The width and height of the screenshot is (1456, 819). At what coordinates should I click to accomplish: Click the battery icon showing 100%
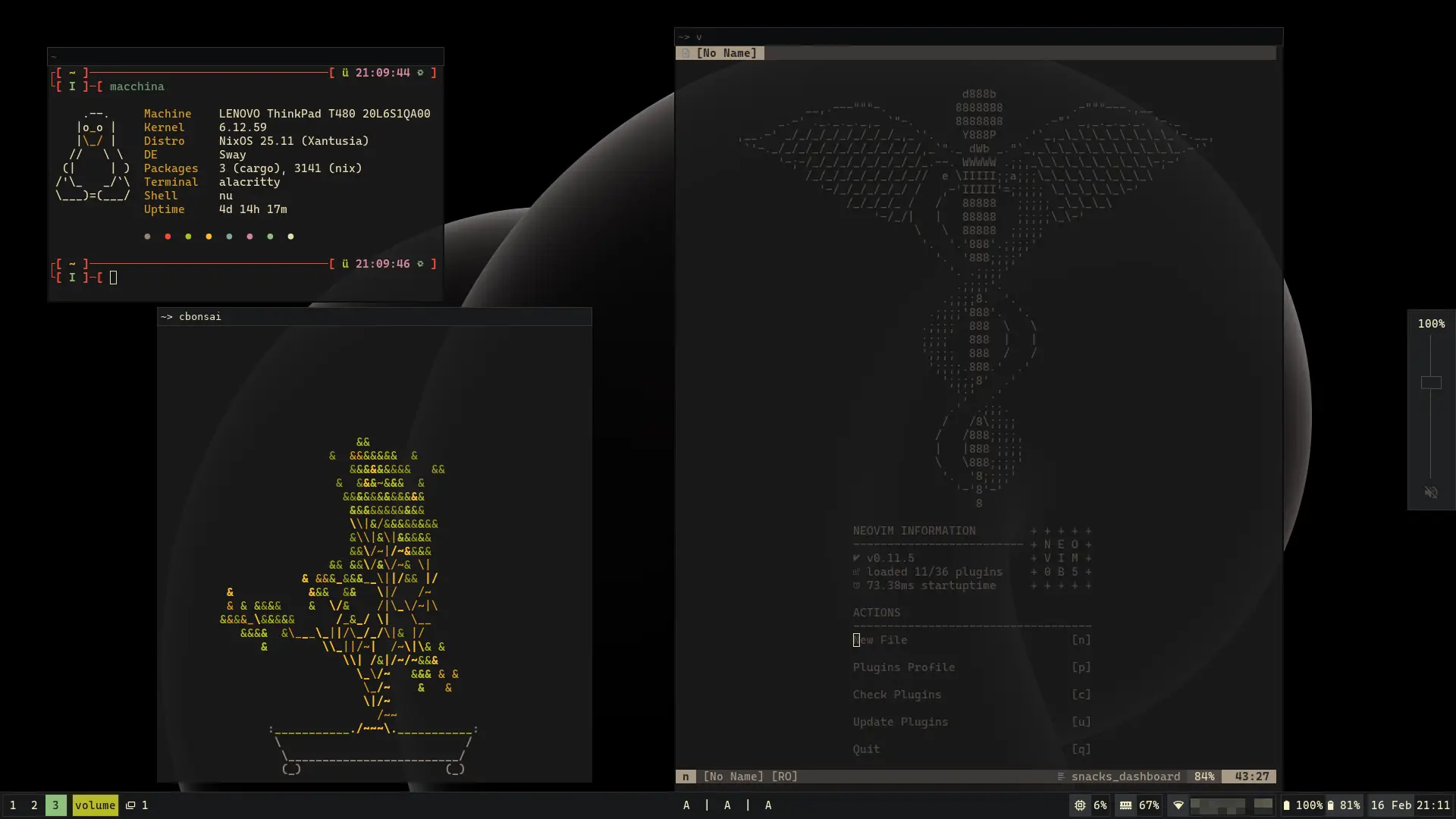[1288, 805]
